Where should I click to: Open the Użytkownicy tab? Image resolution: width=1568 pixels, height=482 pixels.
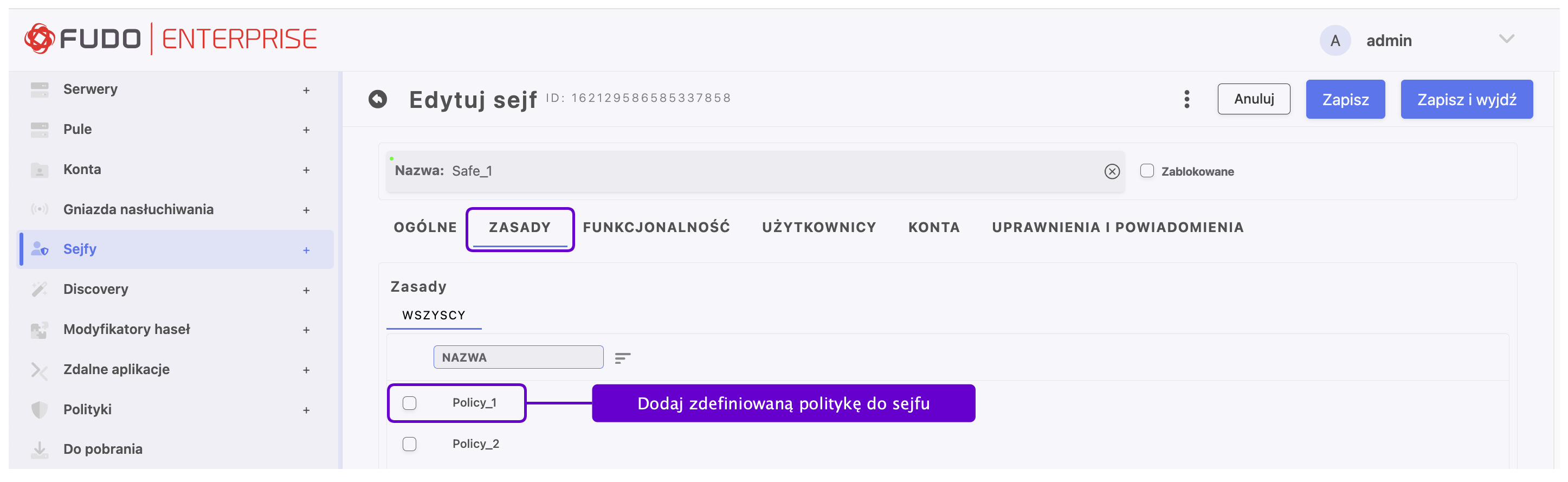(819, 228)
